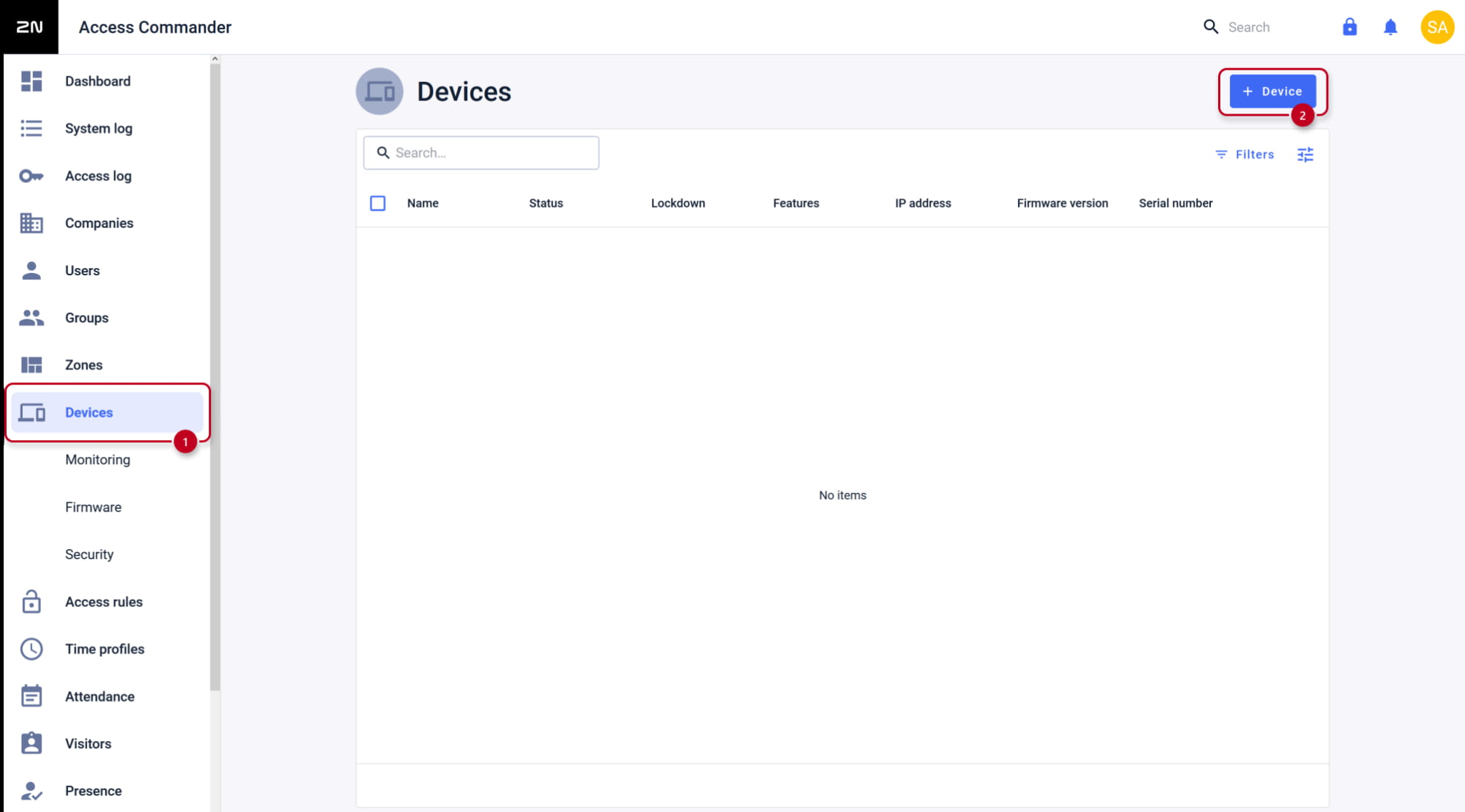Viewport: 1465px width, 812px height.
Task: Sort by IP address column header
Action: [923, 204]
